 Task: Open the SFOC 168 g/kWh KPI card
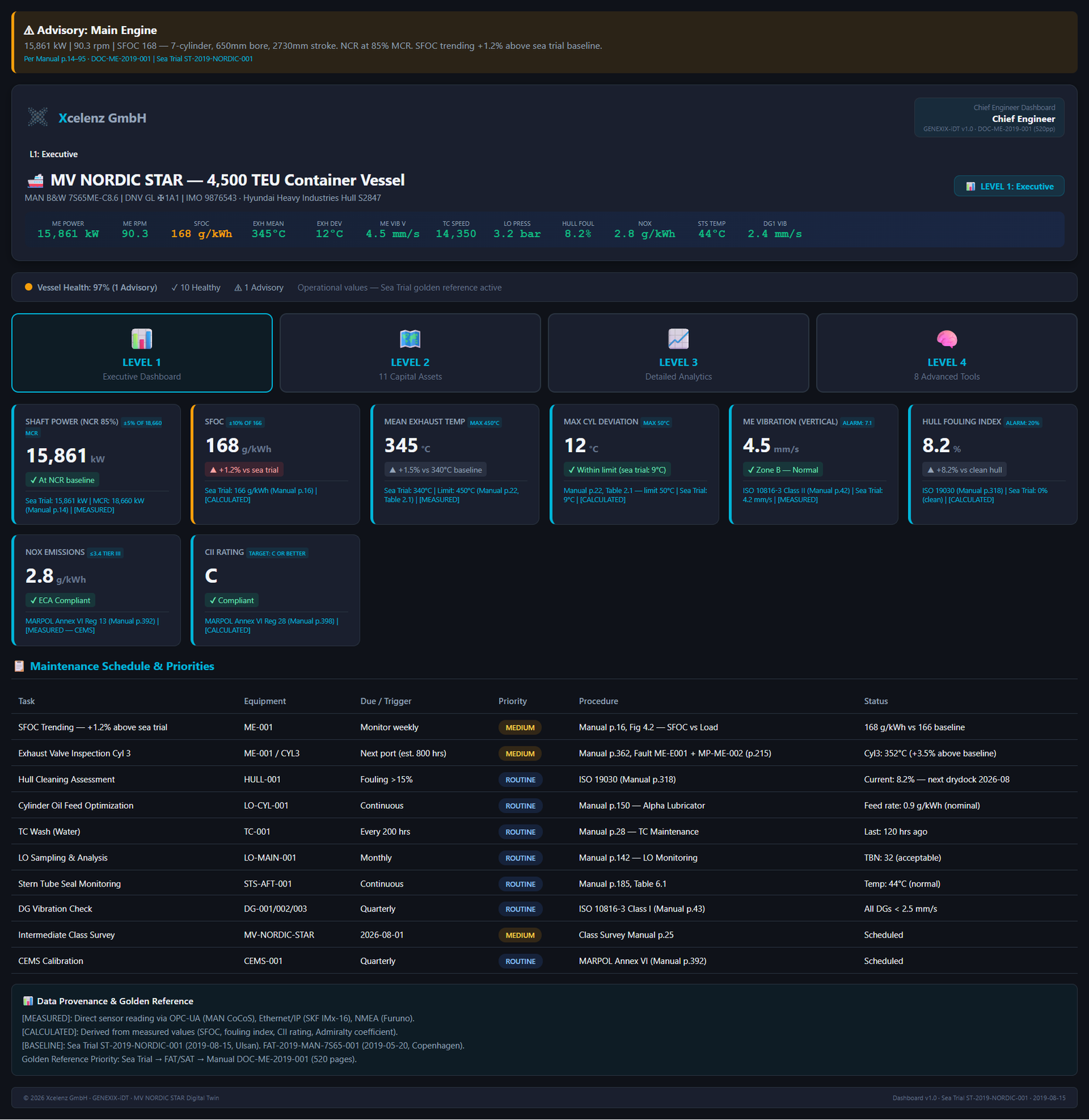[276, 464]
